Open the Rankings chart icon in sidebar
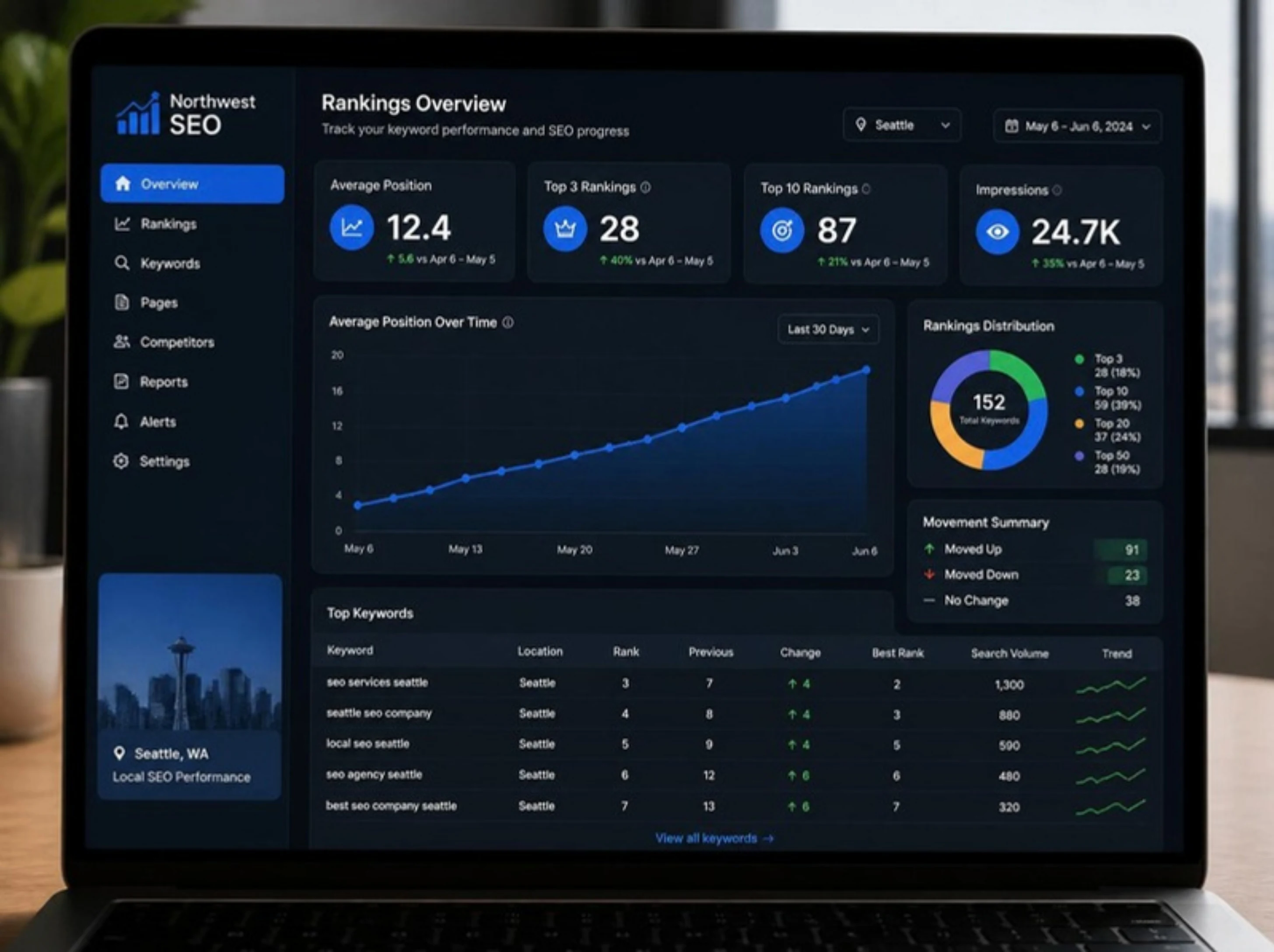 click(x=122, y=224)
